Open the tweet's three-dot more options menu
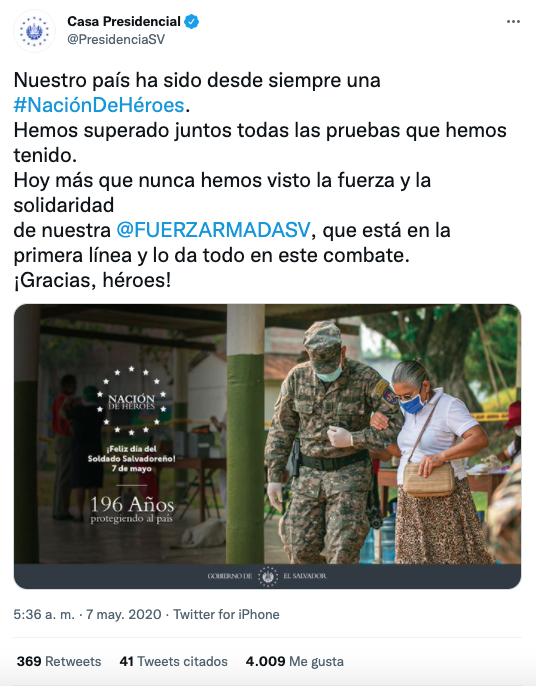This screenshot has width=536, height=686. tap(513, 21)
